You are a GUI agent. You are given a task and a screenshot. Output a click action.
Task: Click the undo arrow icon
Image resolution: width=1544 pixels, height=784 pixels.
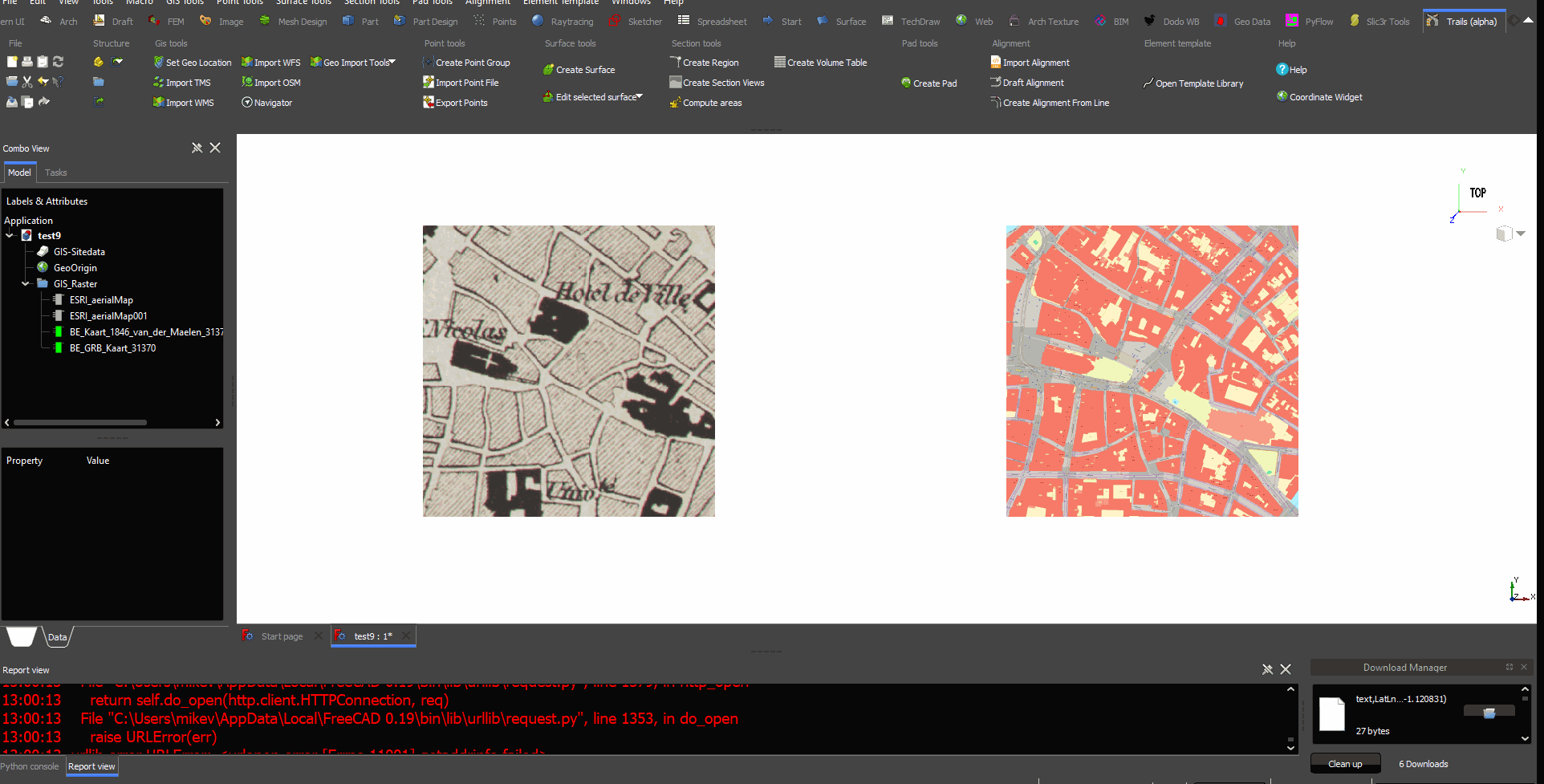point(43,82)
